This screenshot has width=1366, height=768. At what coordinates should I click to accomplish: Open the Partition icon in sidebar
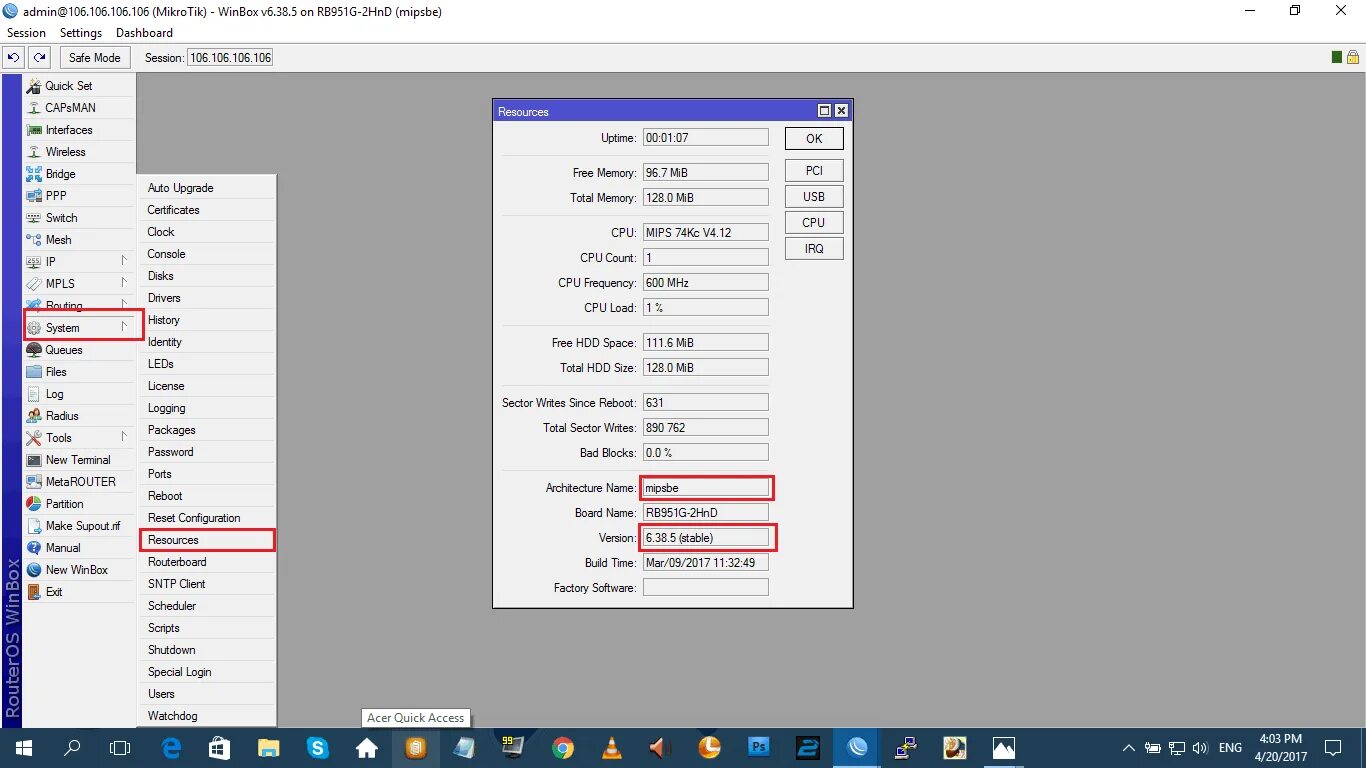(x=34, y=504)
